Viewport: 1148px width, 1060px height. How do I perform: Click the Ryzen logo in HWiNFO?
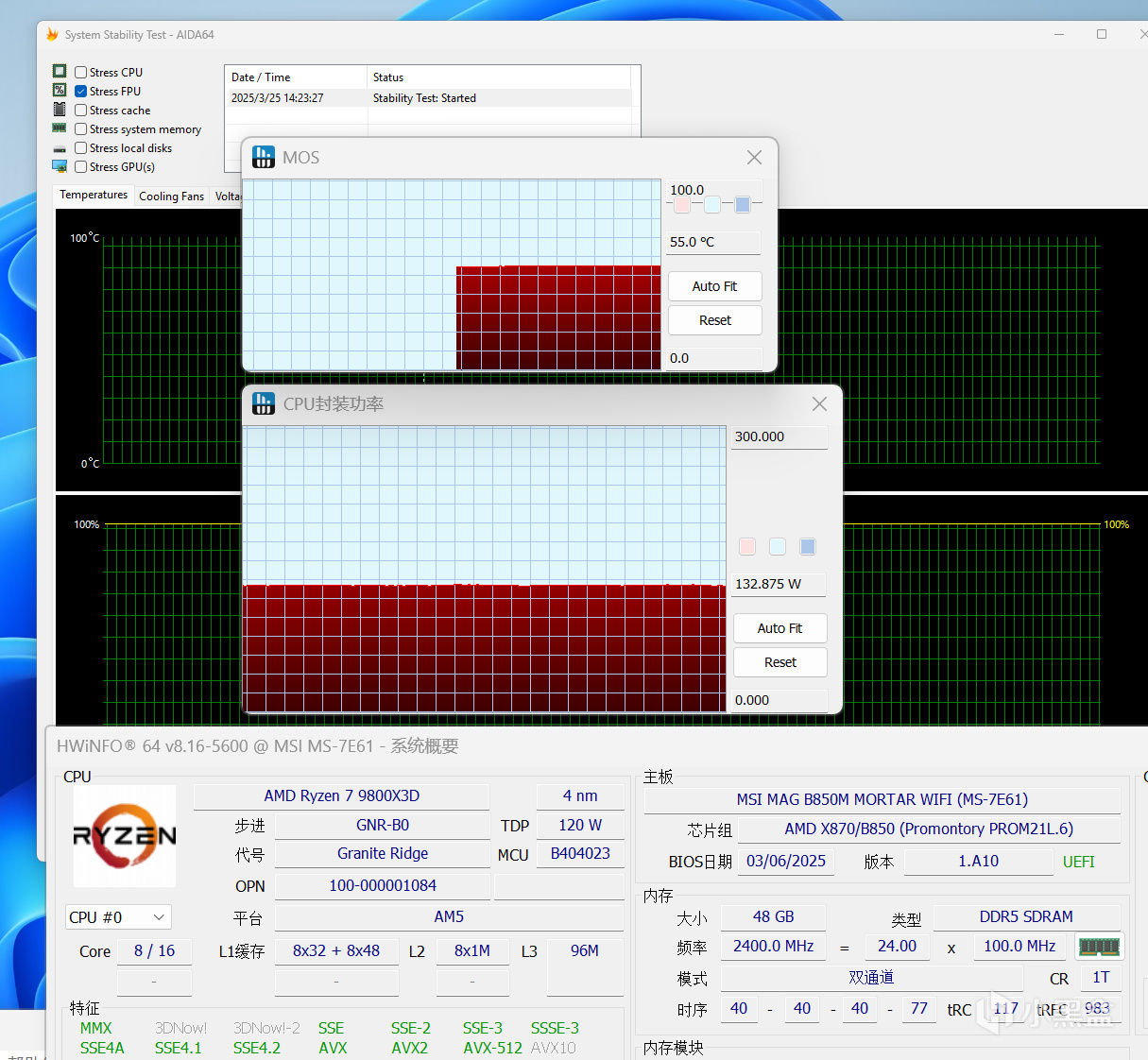tap(125, 836)
